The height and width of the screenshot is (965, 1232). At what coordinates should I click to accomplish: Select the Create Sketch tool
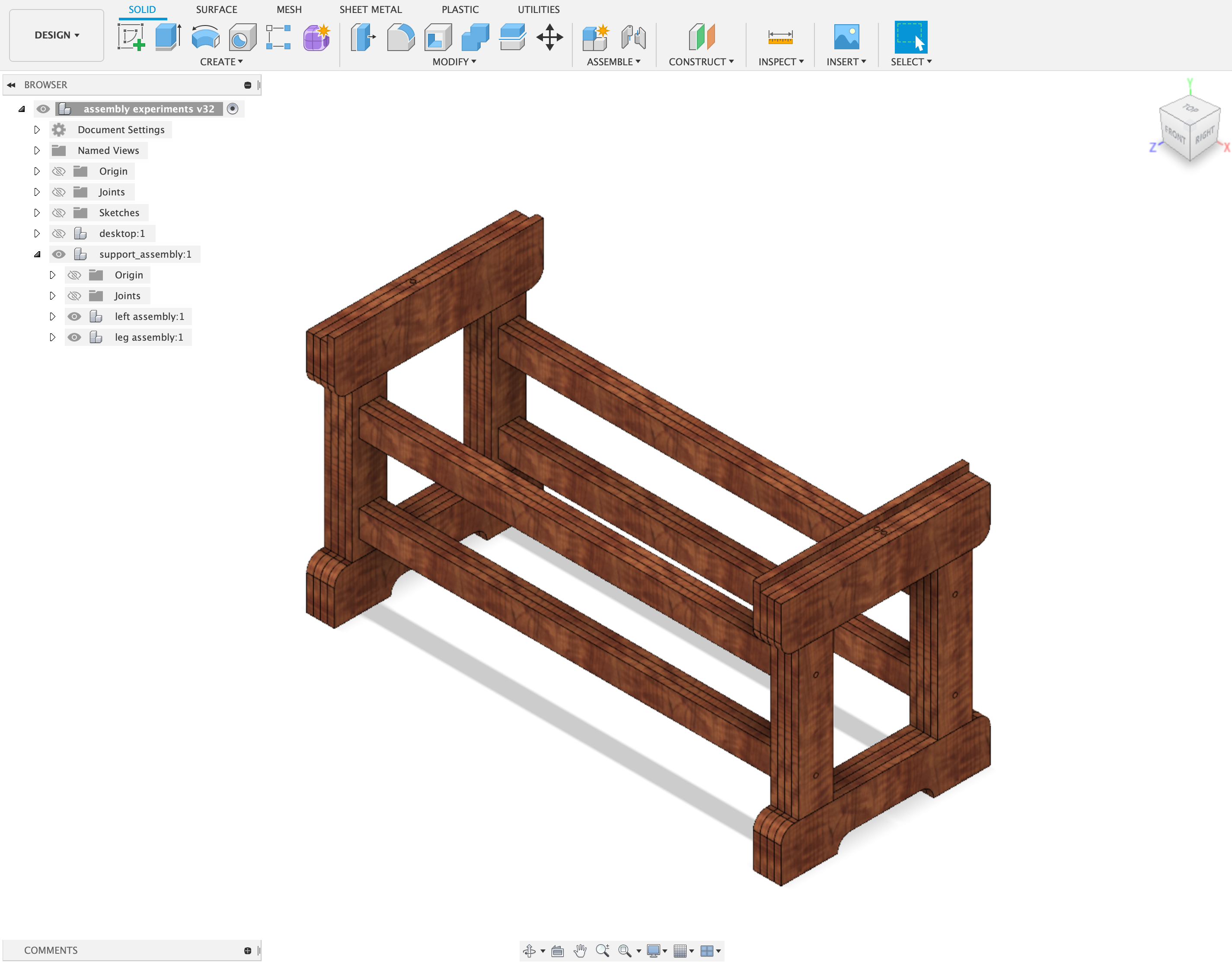(x=131, y=37)
